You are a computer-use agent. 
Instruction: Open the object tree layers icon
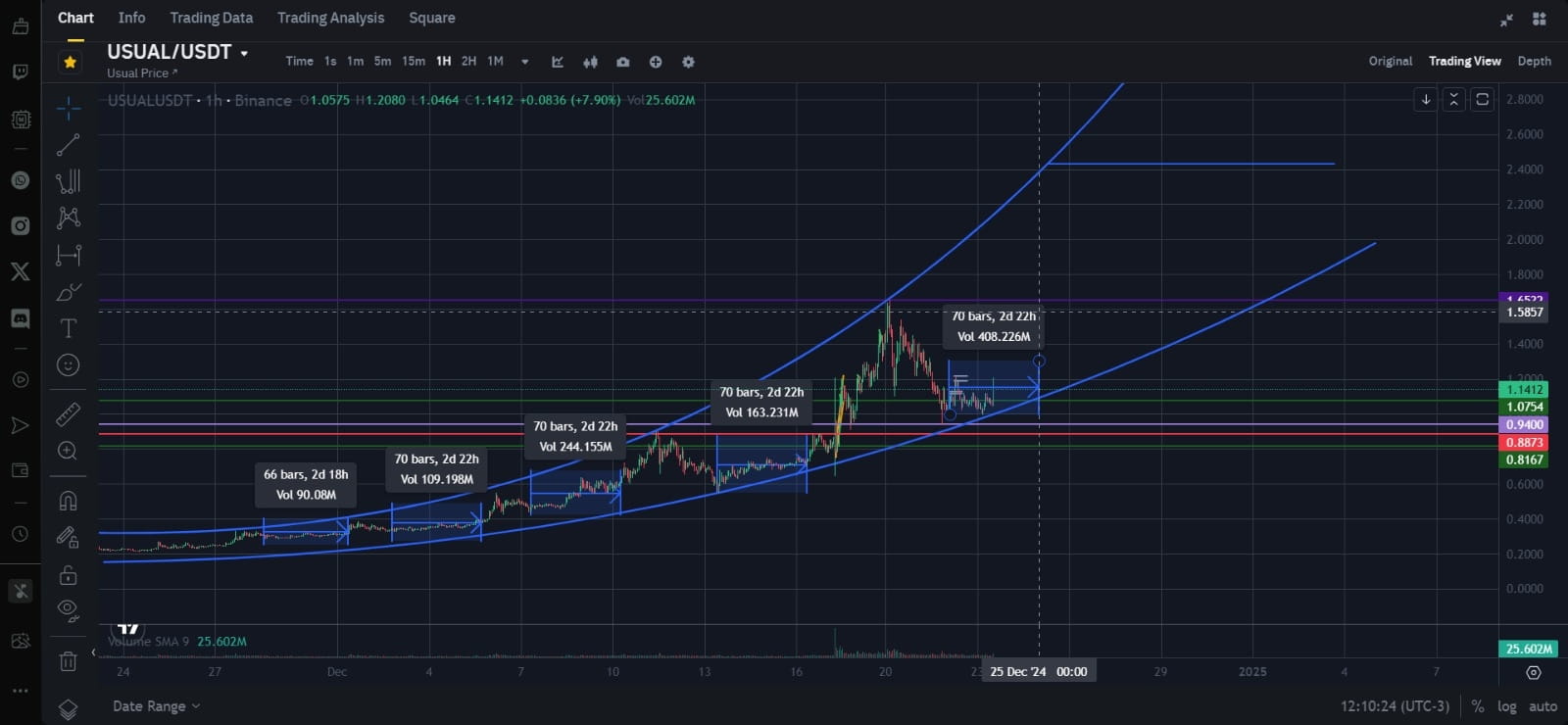68,709
